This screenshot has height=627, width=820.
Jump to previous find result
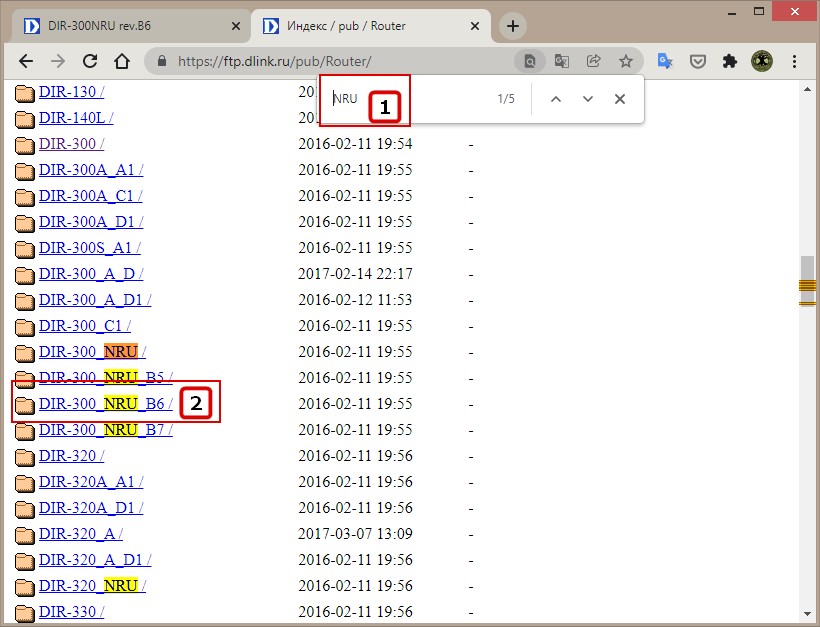coord(556,99)
